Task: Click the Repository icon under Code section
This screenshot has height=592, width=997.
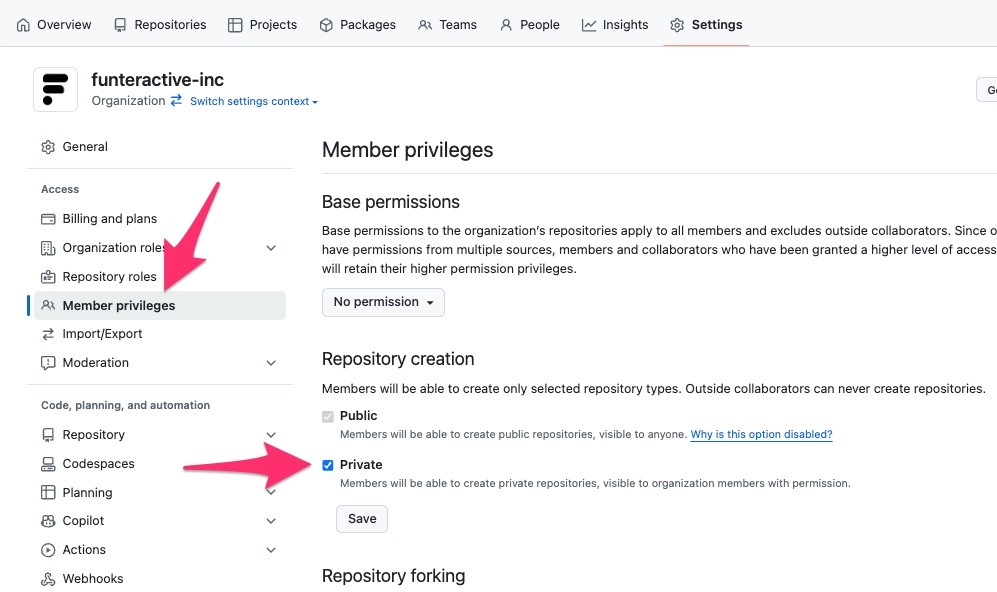Action: [x=48, y=435]
